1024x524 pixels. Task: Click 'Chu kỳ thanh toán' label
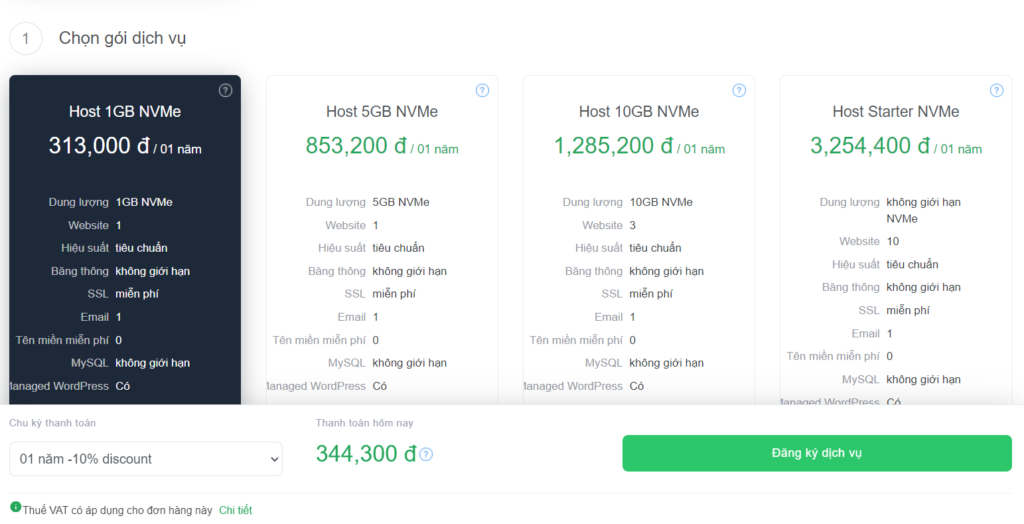52,423
